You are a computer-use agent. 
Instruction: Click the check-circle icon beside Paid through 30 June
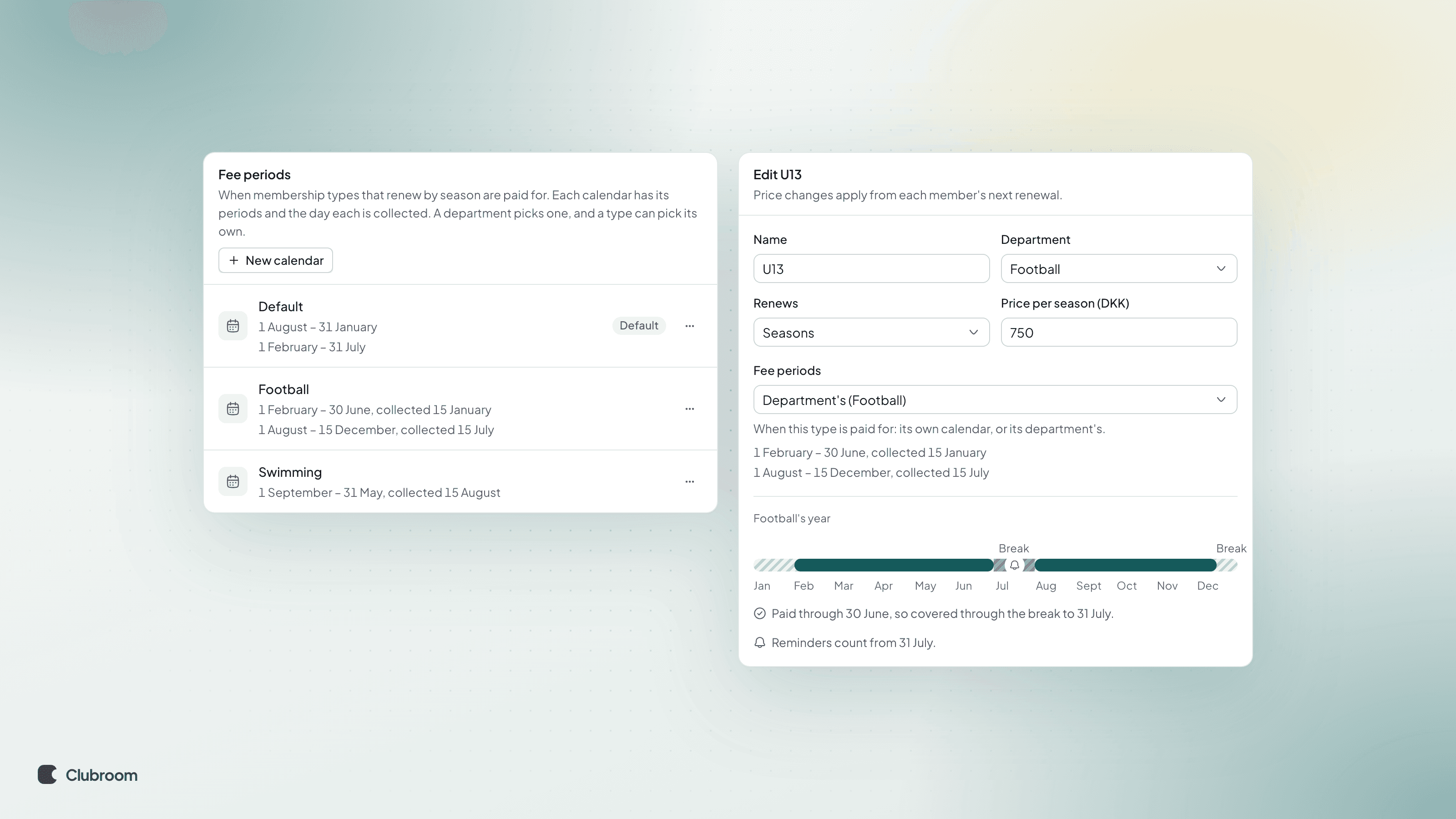[760, 613]
